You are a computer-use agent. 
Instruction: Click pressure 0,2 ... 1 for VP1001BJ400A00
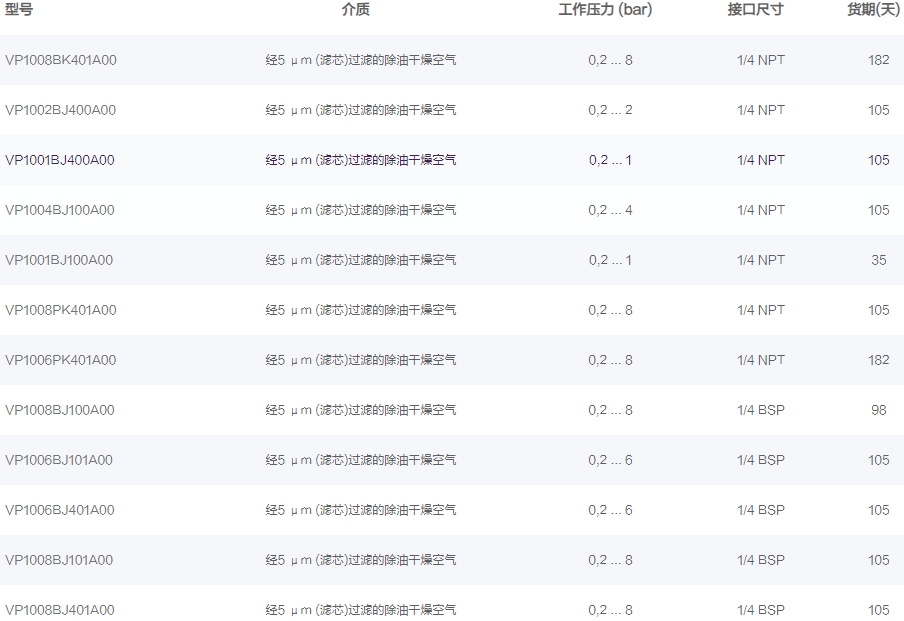[x=611, y=160]
